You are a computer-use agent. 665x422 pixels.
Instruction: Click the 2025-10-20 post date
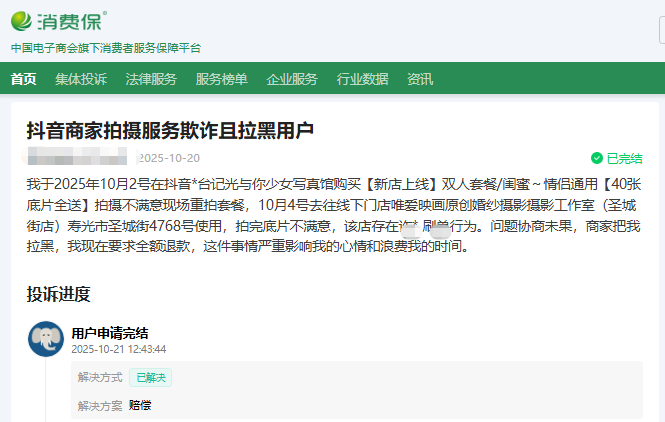point(169,158)
